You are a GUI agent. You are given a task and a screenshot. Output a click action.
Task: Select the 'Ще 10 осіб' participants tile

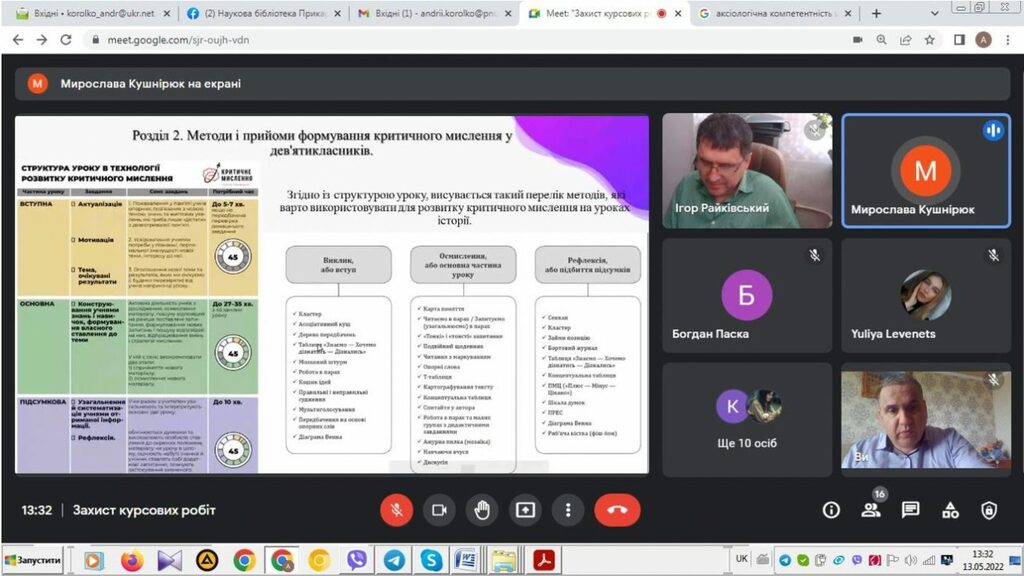click(x=746, y=419)
